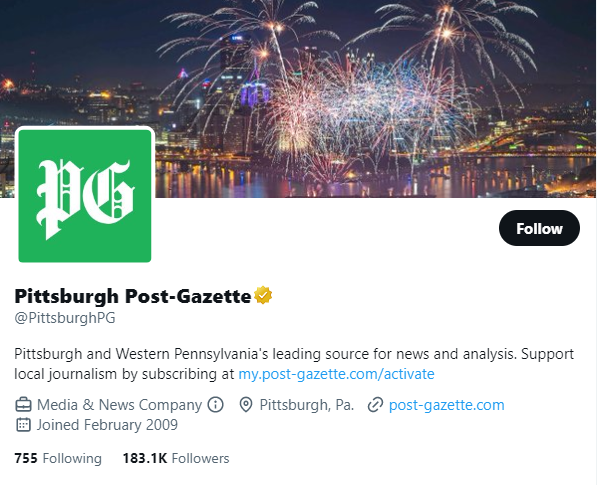Click the Pittsburgh, Pa. location text
Screen dimensions: 598x485
click(307, 405)
